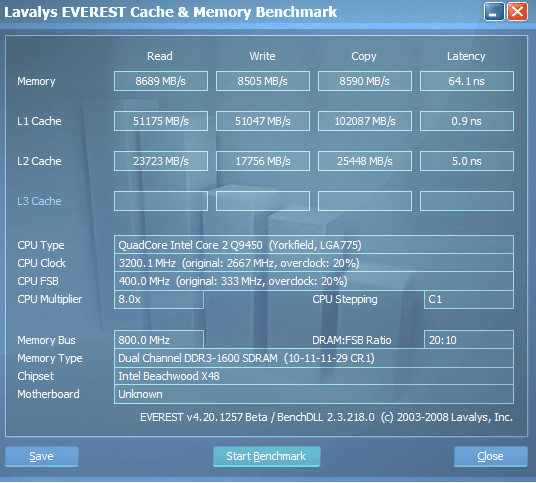
Task: Click the empty L3 Cache Read box
Action: tap(161, 201)
